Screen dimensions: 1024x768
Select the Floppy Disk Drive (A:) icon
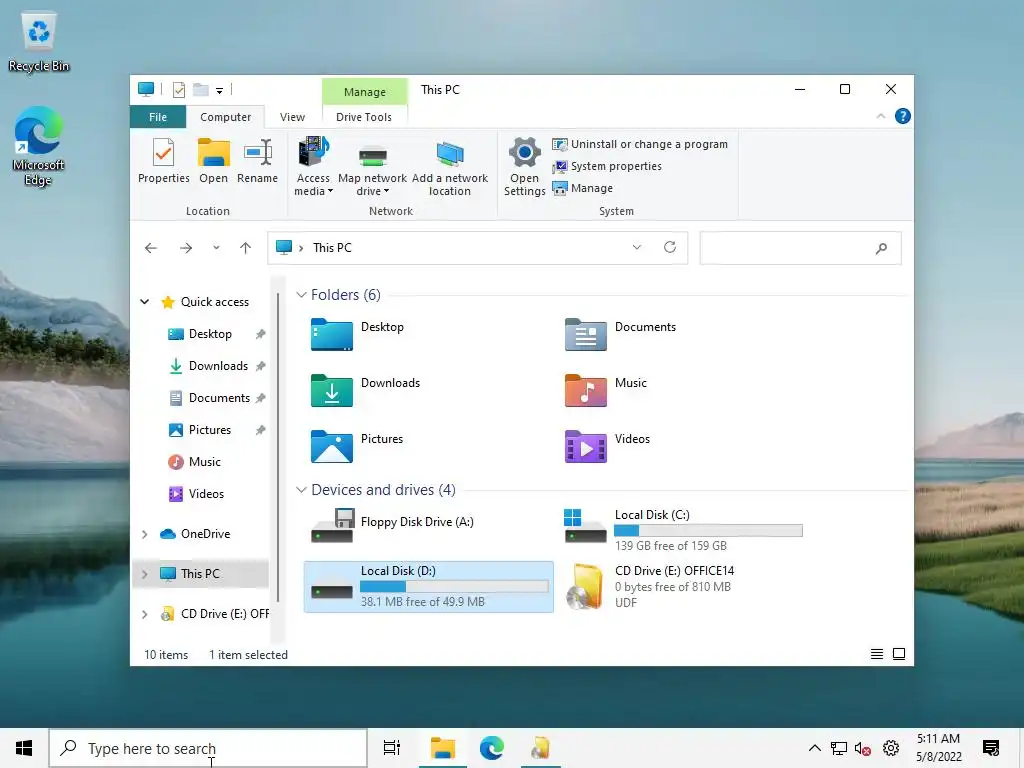(x=332, y=526)
